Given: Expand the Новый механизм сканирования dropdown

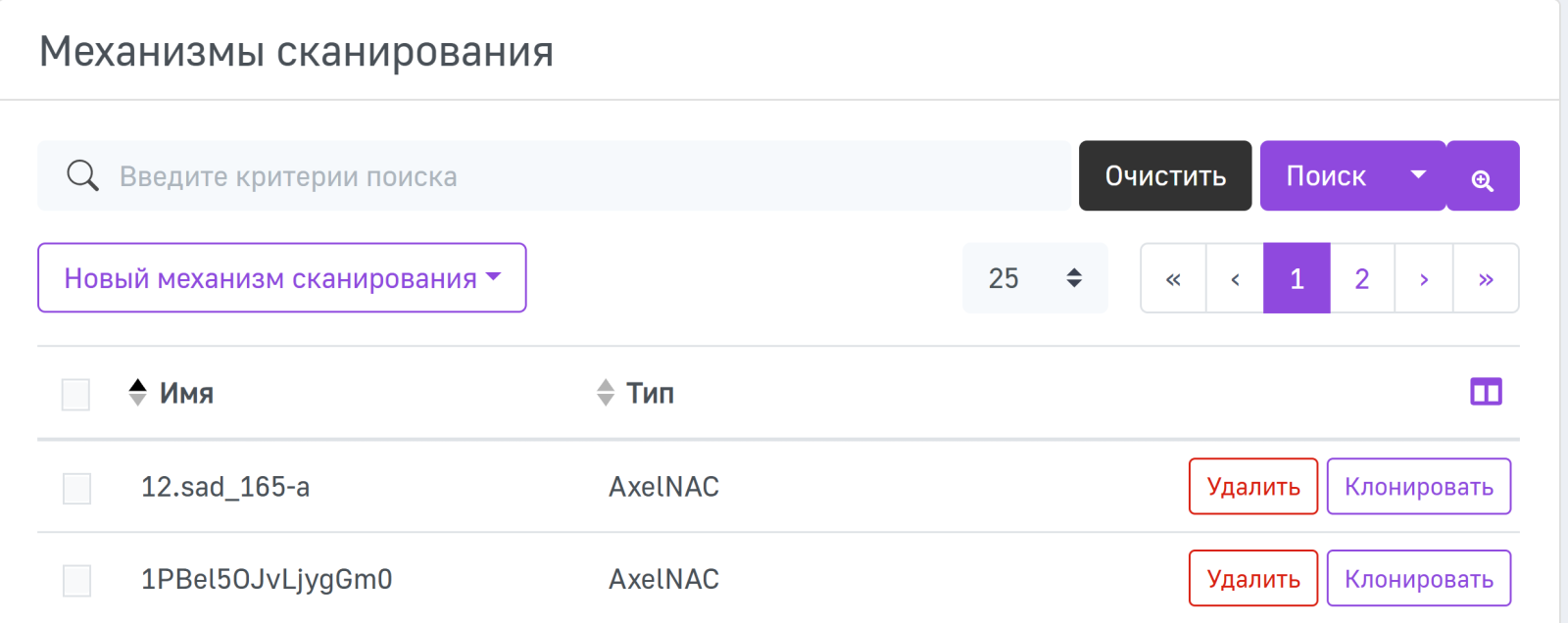Looking at the screenshot, I should coord(281,278).
